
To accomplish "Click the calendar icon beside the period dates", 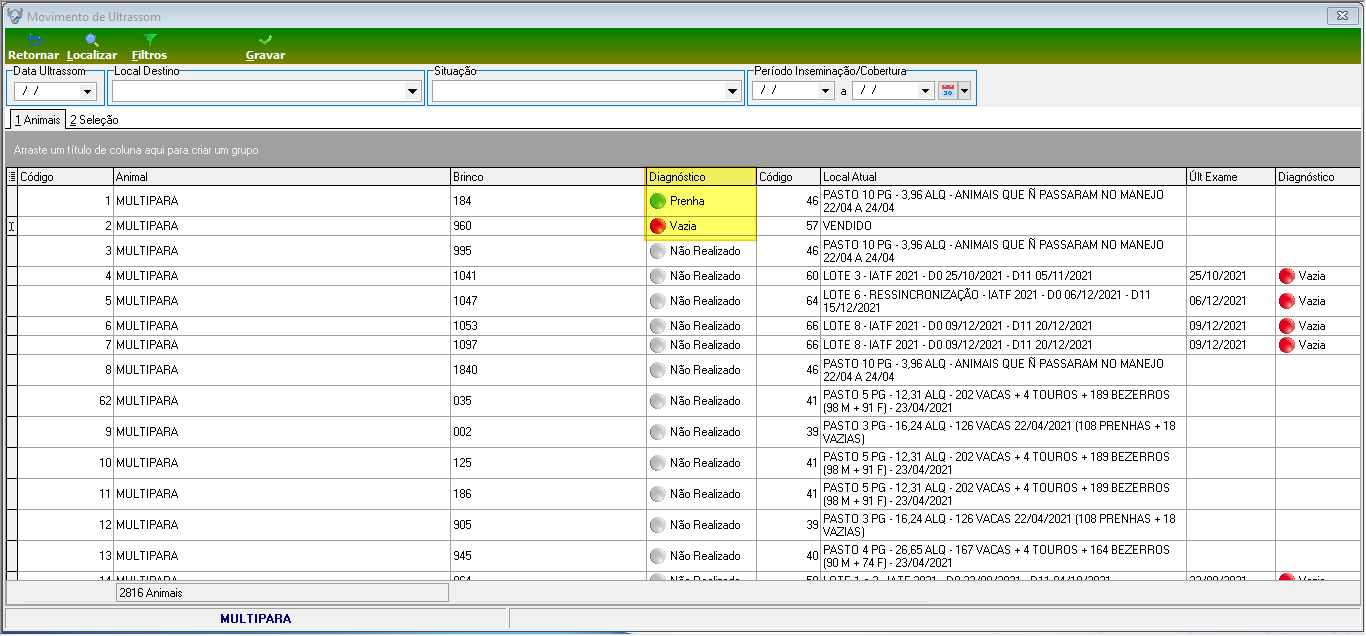I will (948, 91).
